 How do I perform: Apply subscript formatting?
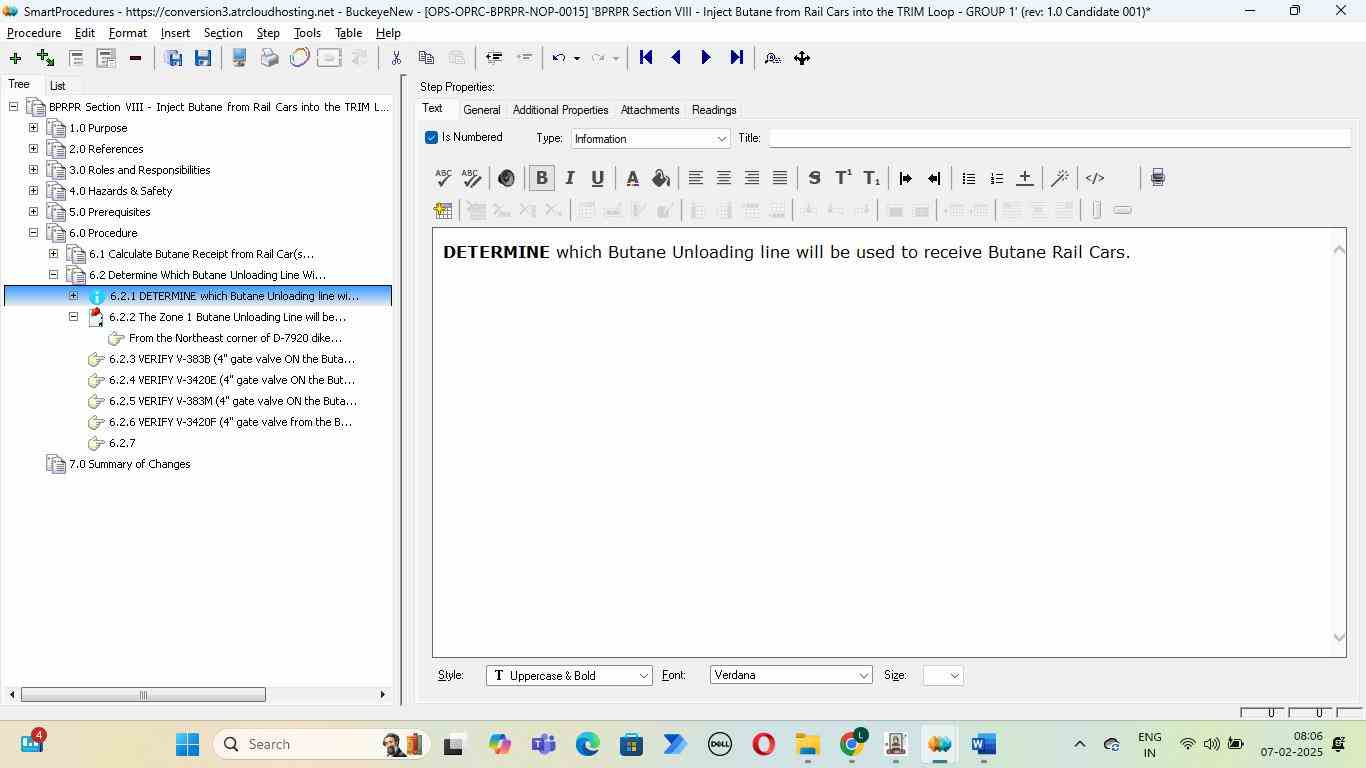click(871, 178)
